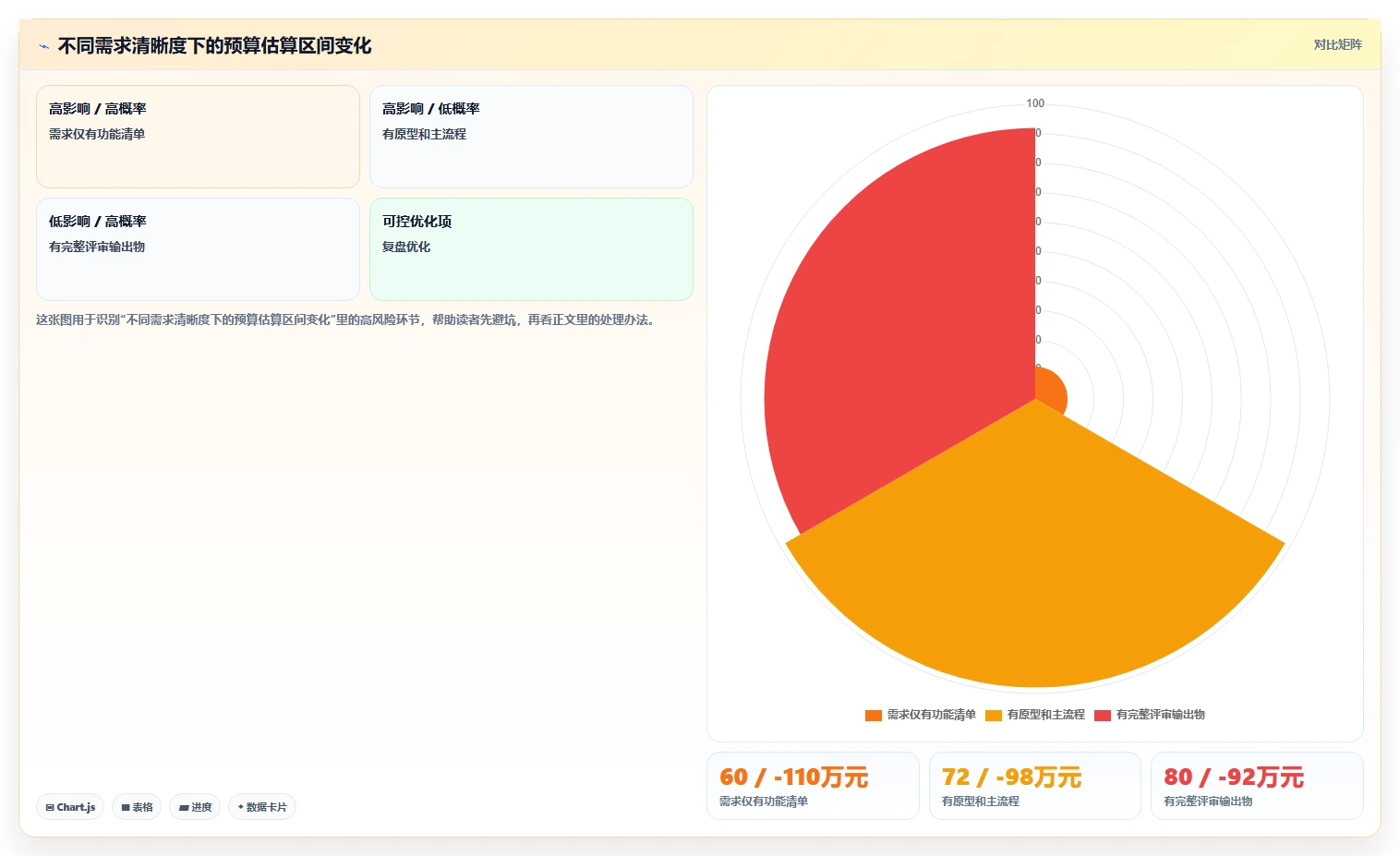The image size is (1400, 856).
Task: Toggle 需求仅有功能清单 legend orange swatch
Action: 873,715
